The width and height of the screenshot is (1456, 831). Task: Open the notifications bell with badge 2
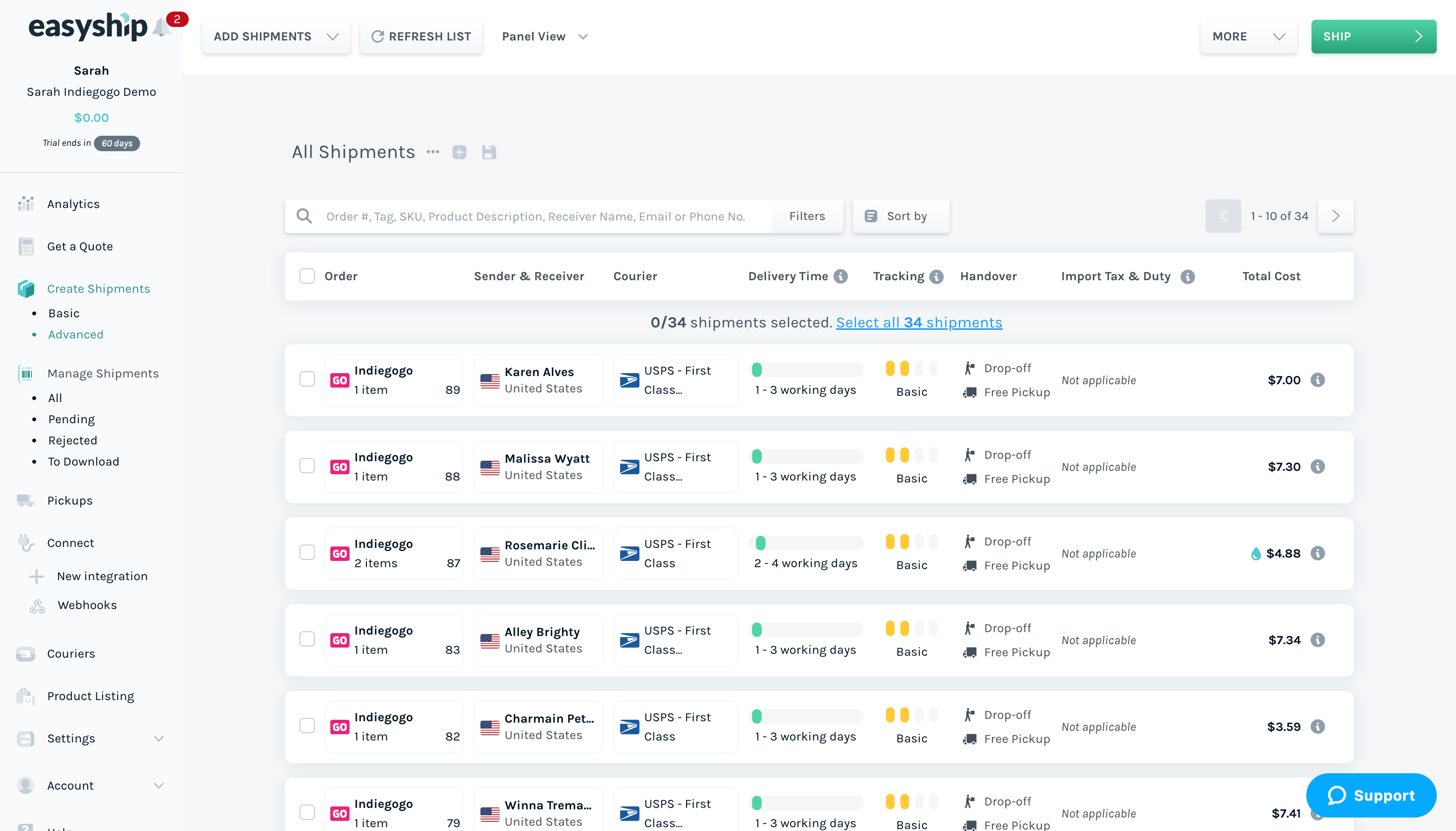tap(162, 27)
